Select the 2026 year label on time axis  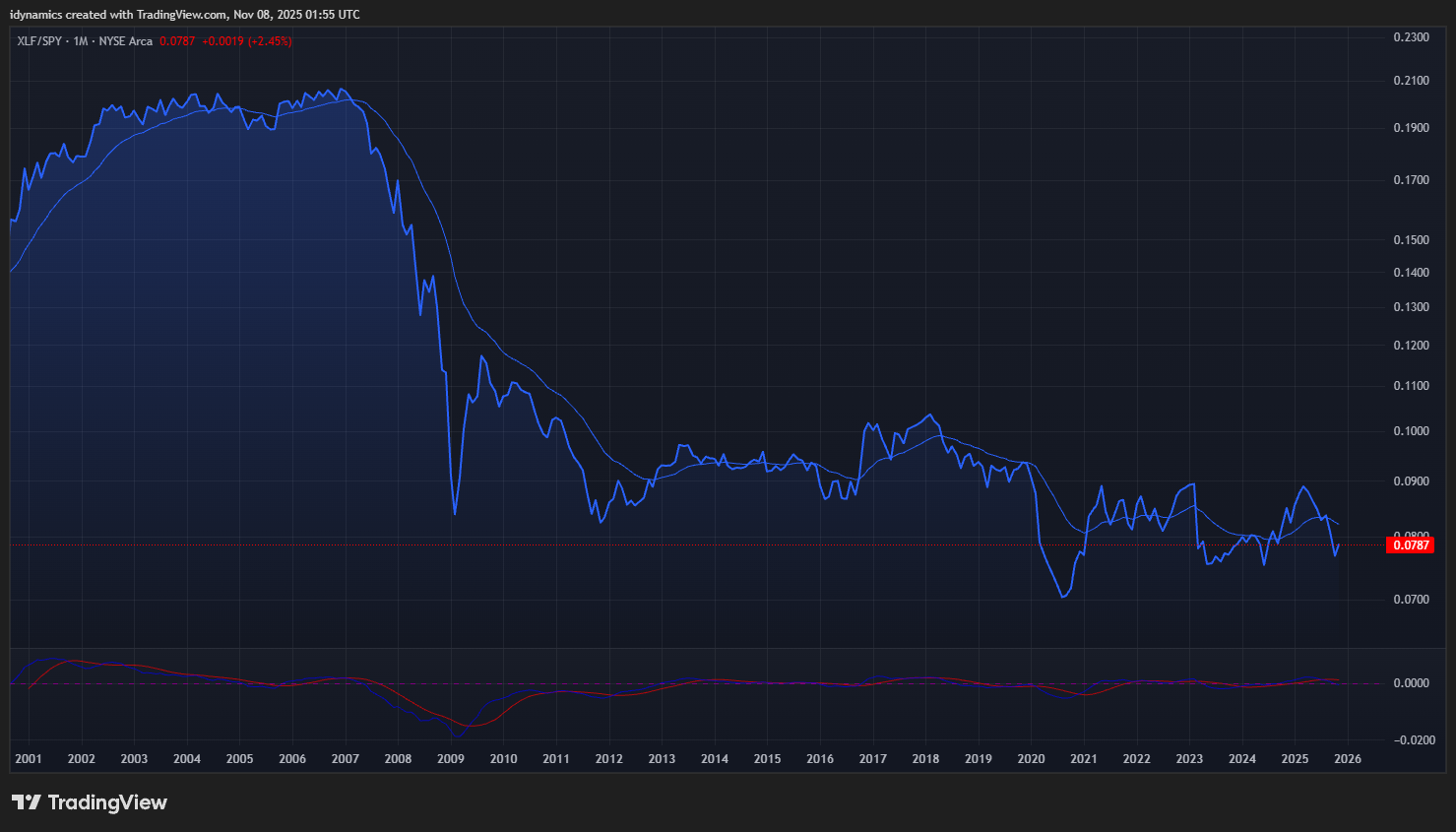coord(1347,758)
